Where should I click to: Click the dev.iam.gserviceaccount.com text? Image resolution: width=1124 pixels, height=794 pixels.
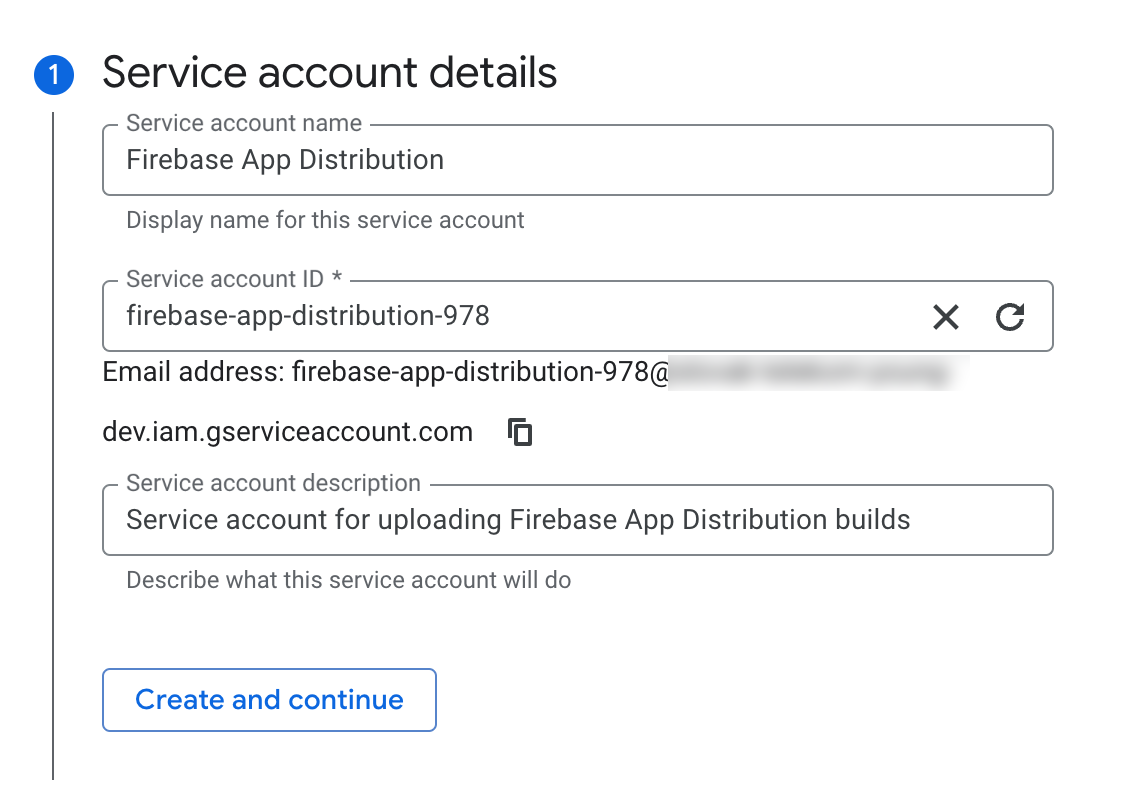coord(287,432)
